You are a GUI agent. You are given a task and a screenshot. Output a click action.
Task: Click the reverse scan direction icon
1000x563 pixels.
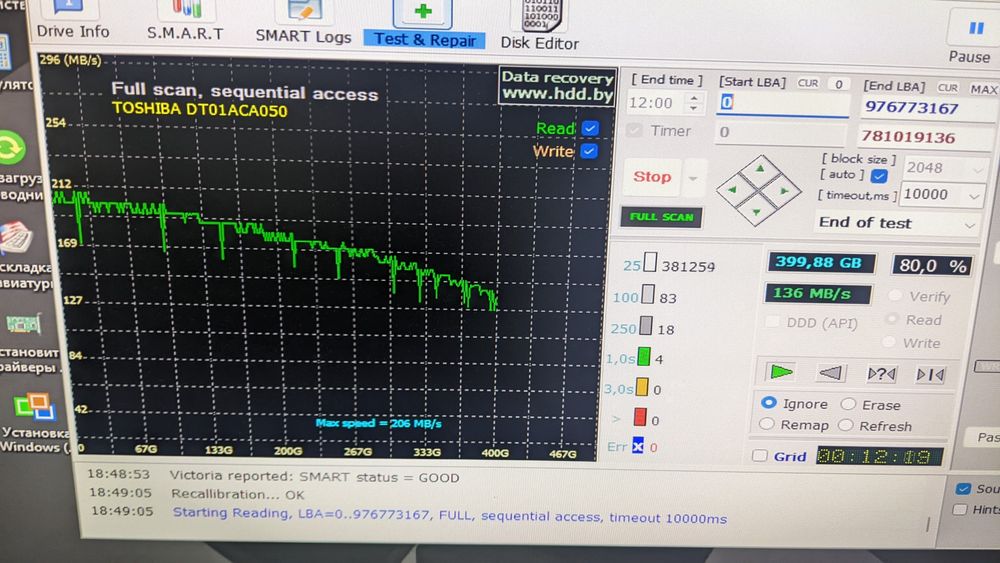830,373
